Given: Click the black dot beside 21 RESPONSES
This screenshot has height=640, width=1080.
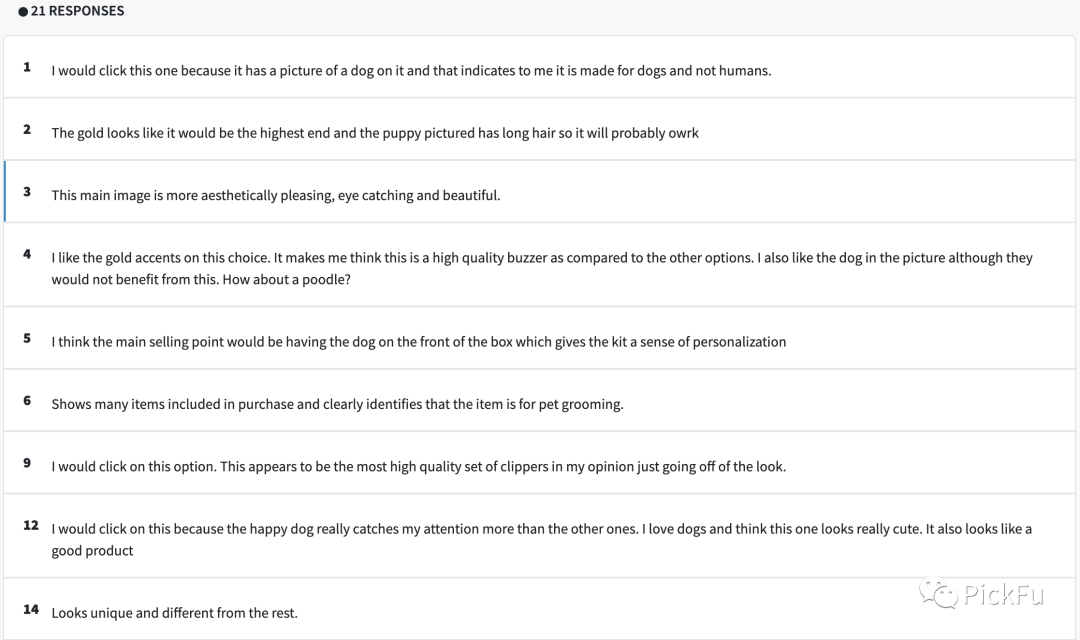Looking at the screenshot, I should pos(23,11).
